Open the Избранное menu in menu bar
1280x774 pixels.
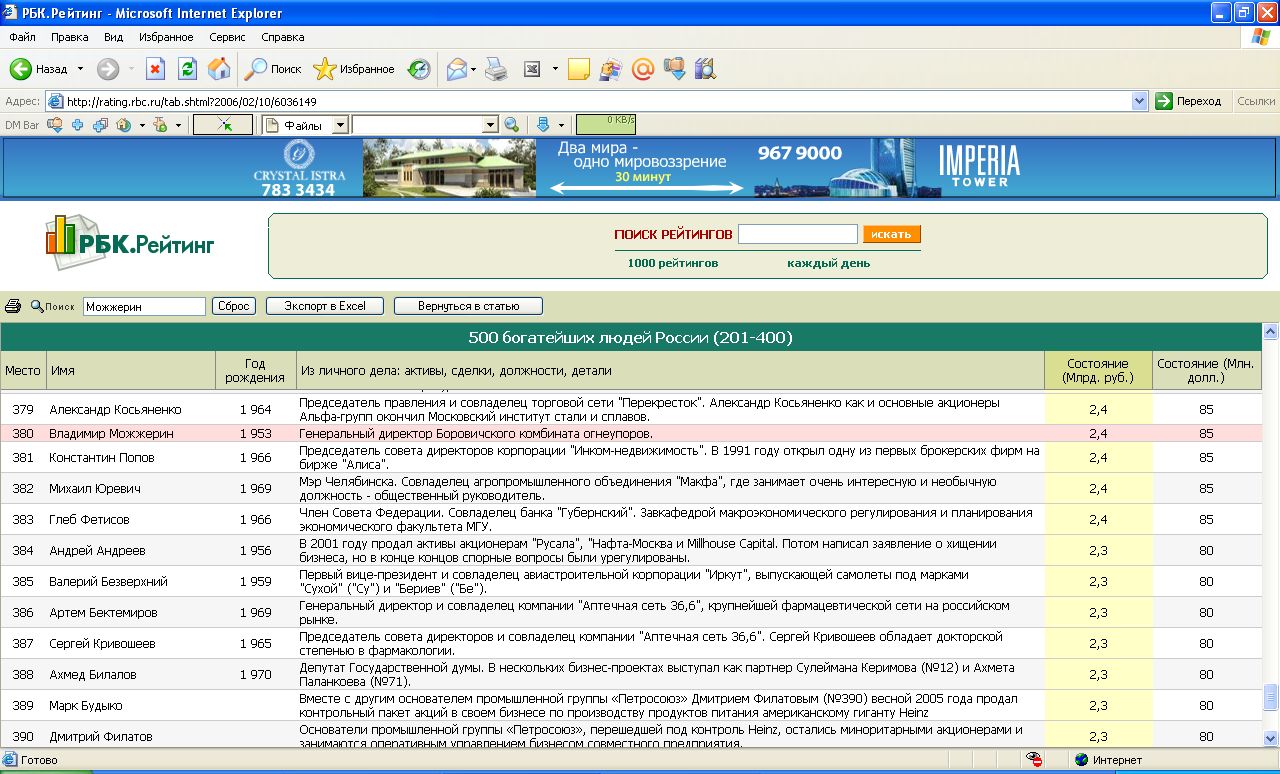click(x=166, y=37)
